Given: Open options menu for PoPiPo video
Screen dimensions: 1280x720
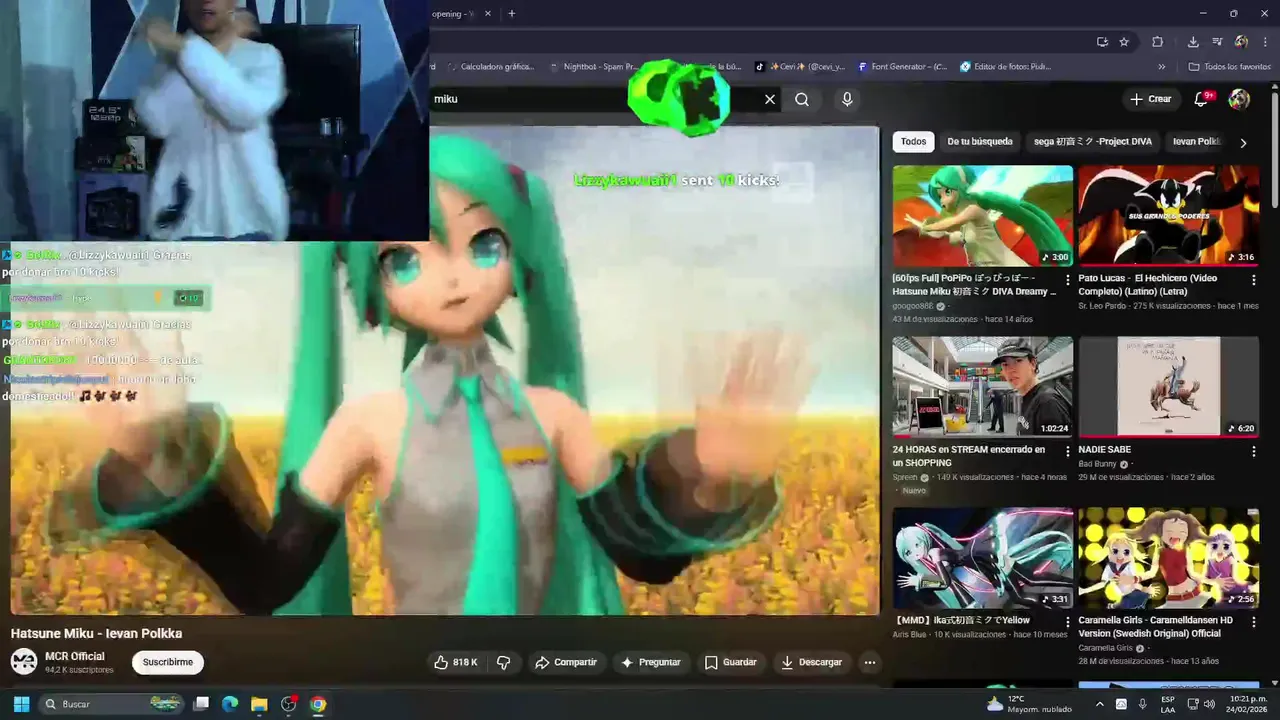Looking at the screenshot, I should (1067, 280).
